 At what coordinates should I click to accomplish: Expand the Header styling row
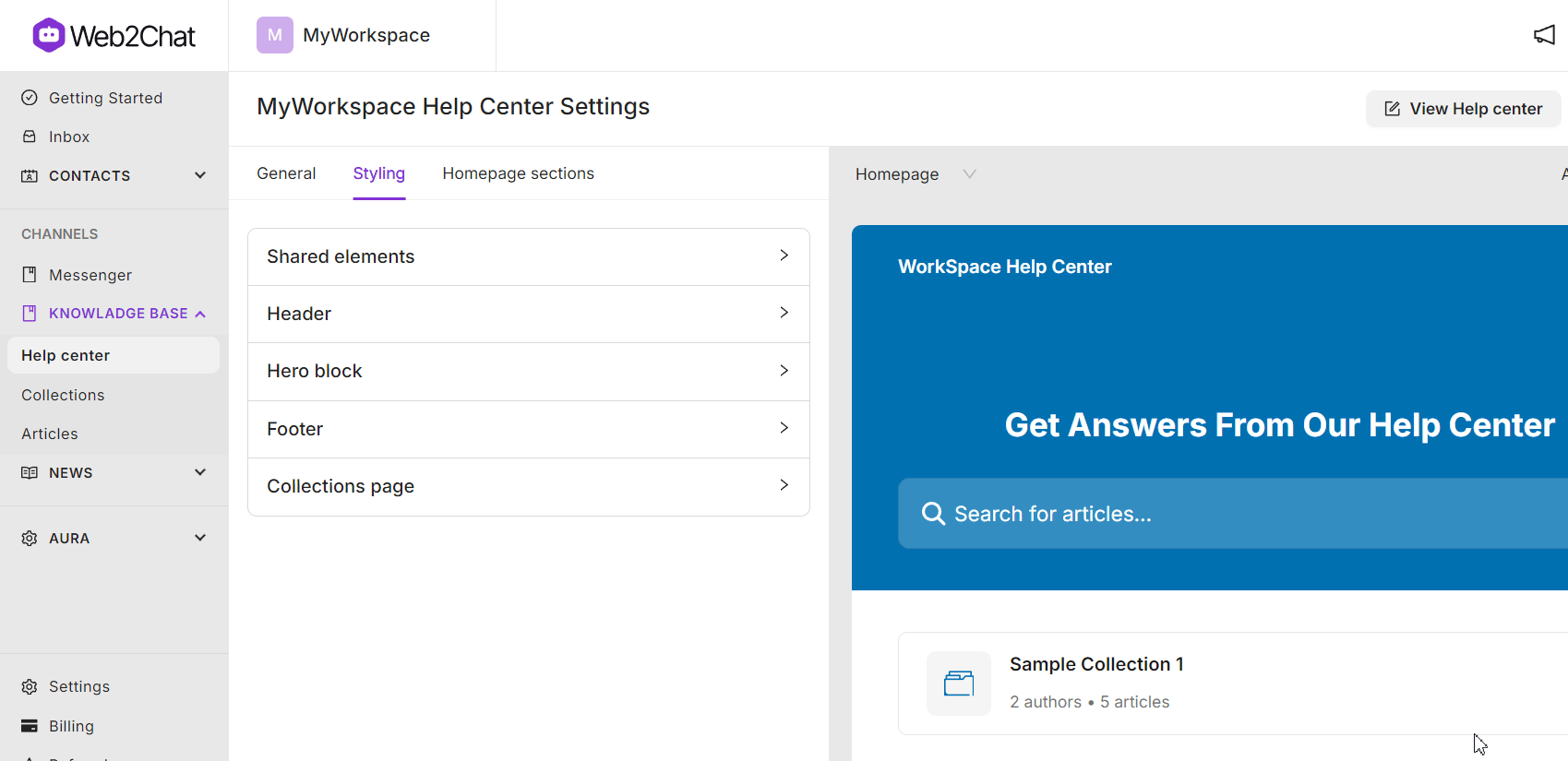click(529, 314)
